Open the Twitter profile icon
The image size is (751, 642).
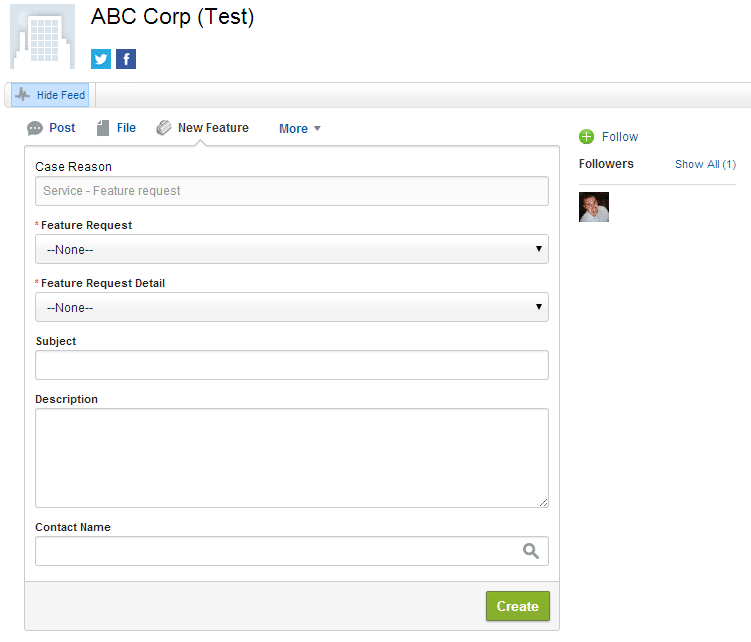pyautogui.click(x=101, y=59)
